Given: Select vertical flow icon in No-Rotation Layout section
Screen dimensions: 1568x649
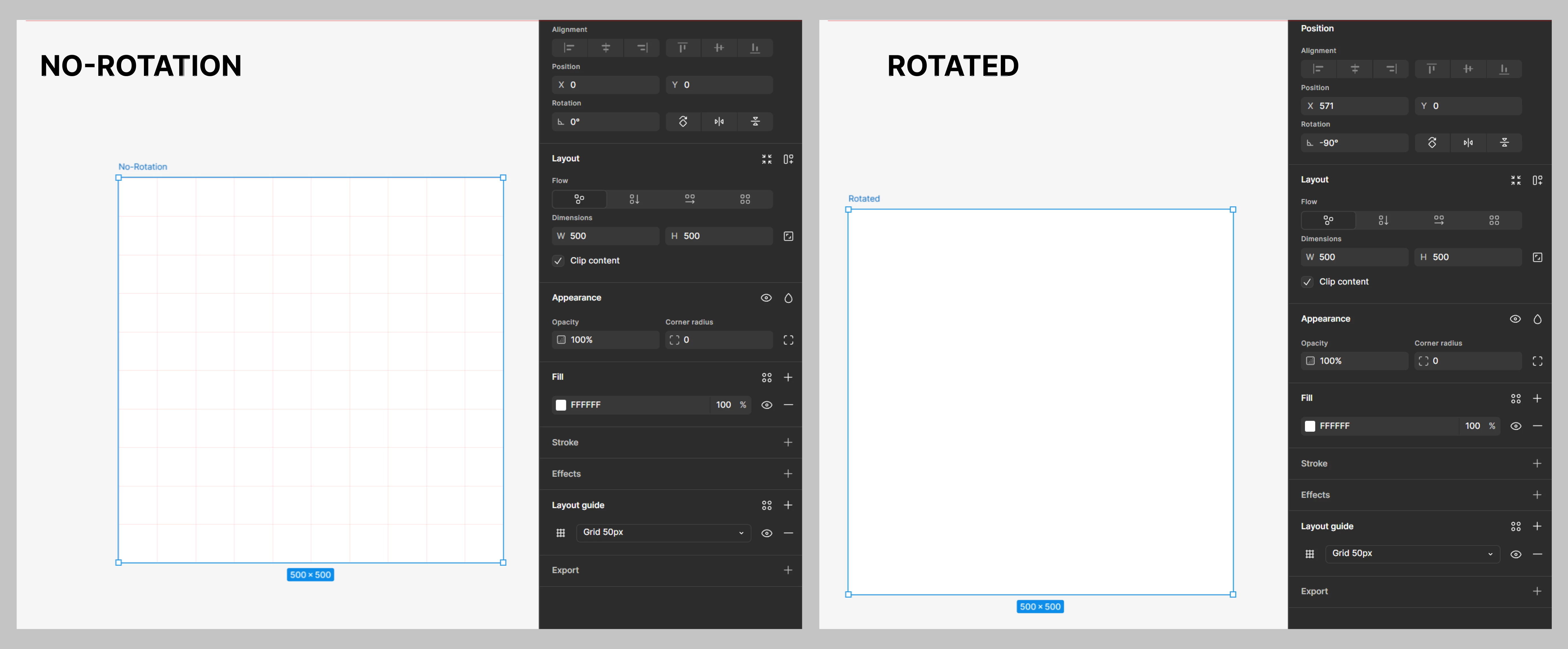Looking at the screenshot, I should coord(634,199).
